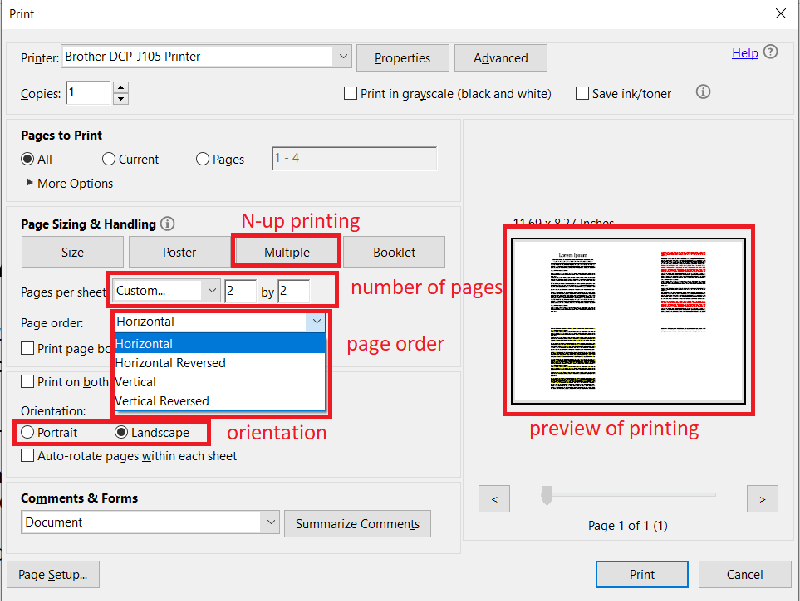This screenshot has height=601, width=800.
Task: Check Auto-rotate pages within each sheet
Action: click(27, 455)
